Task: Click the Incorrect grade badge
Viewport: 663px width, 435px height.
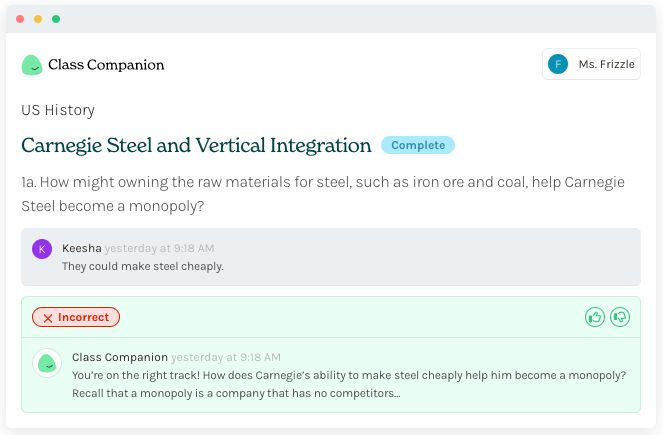Action: pyautogui.click(x=76, y=317)
